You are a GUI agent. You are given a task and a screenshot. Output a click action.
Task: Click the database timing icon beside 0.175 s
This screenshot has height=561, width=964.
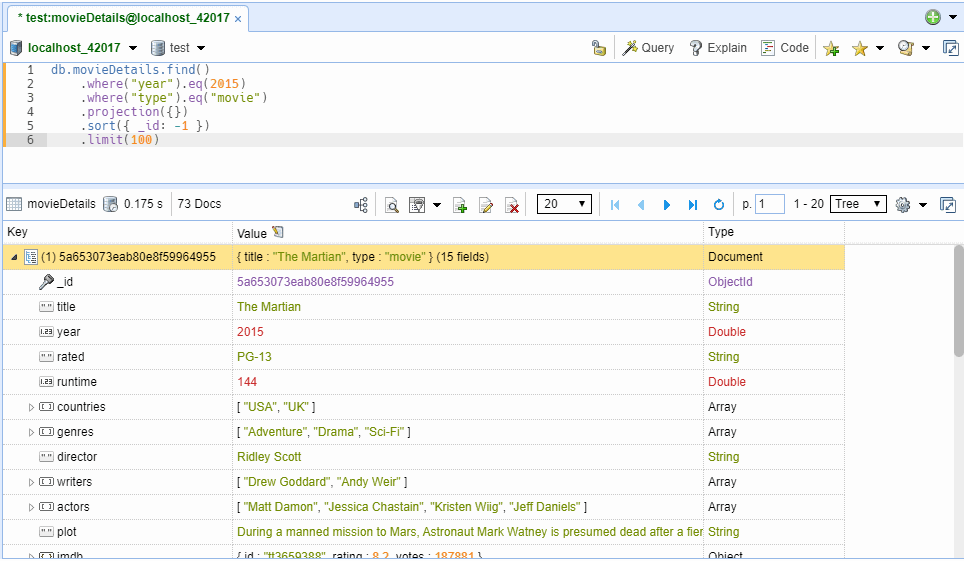[x=110, y=204]
